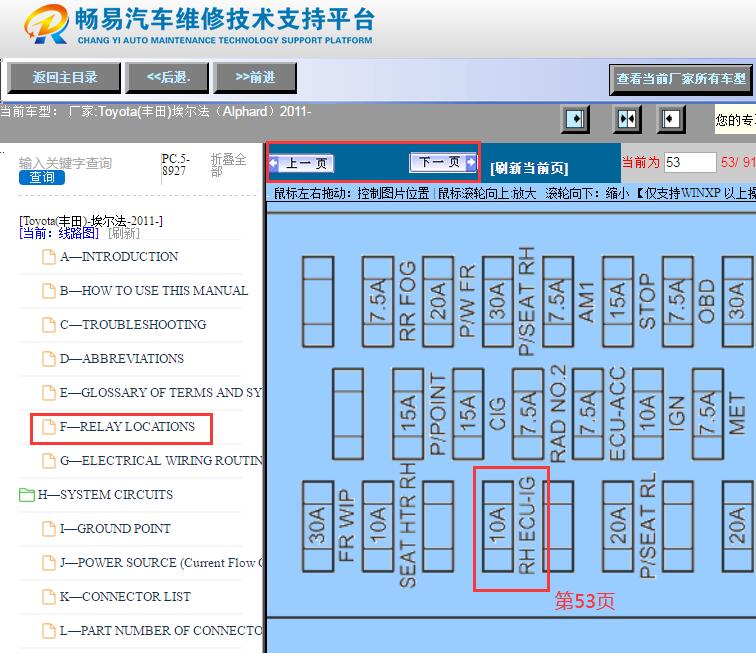The height and width of the screenshot is (653, 756).
Task: Click the F—RELAY LOCATIONS page icon
Action: pos(49,426)
